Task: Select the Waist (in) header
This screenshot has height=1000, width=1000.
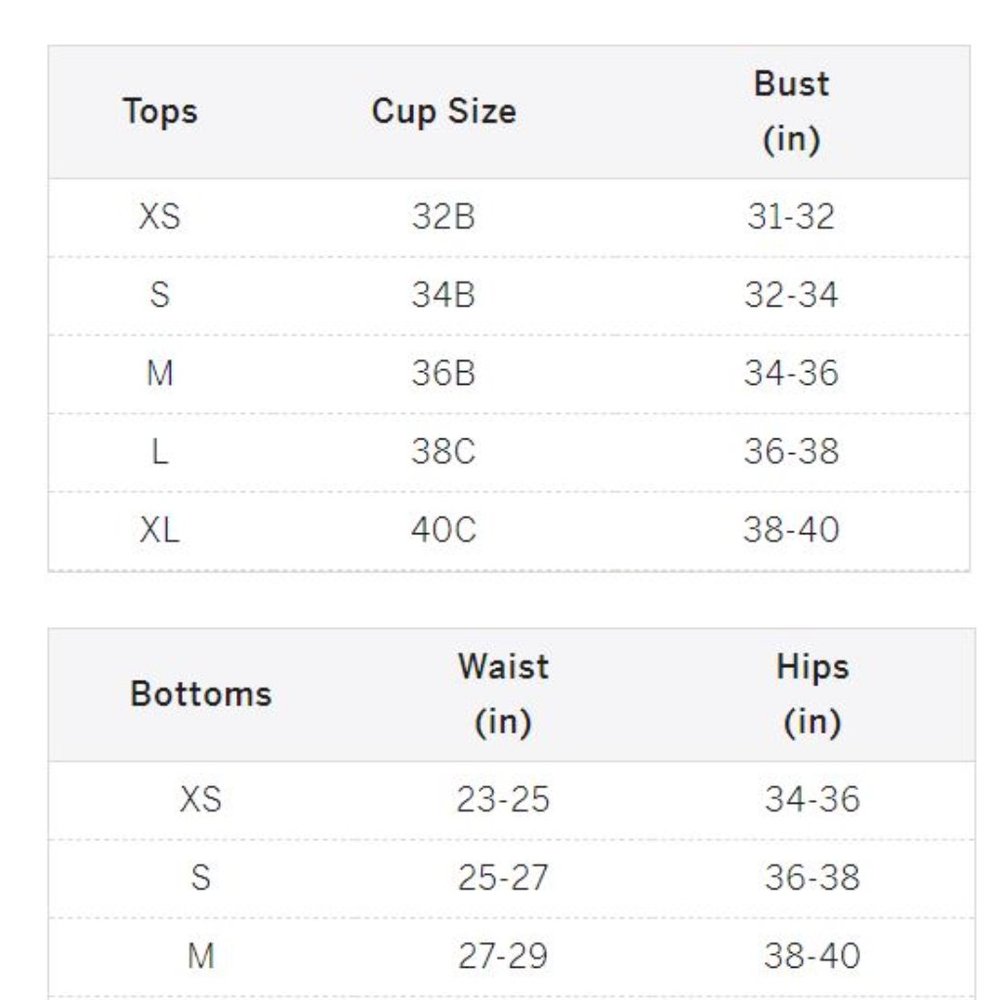Action: click(x=503, y=694)
